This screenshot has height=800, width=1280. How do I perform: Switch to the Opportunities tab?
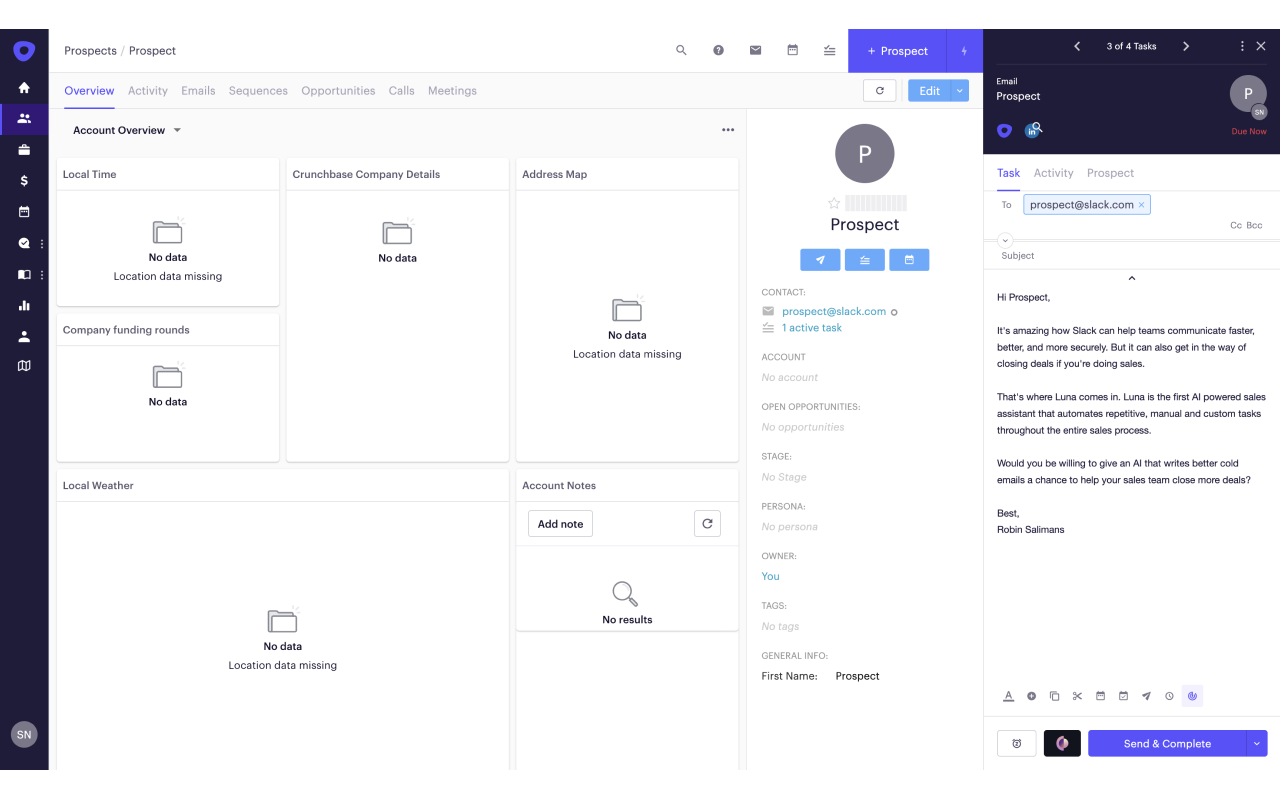pyautogui.click(x=338, y=91)
